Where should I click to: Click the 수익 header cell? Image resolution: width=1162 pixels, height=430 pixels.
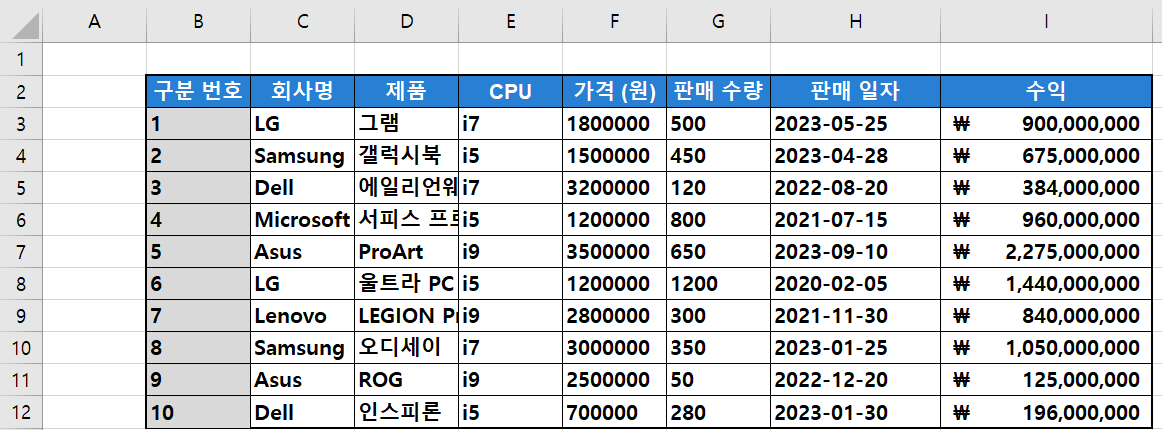coord(1046,91)
